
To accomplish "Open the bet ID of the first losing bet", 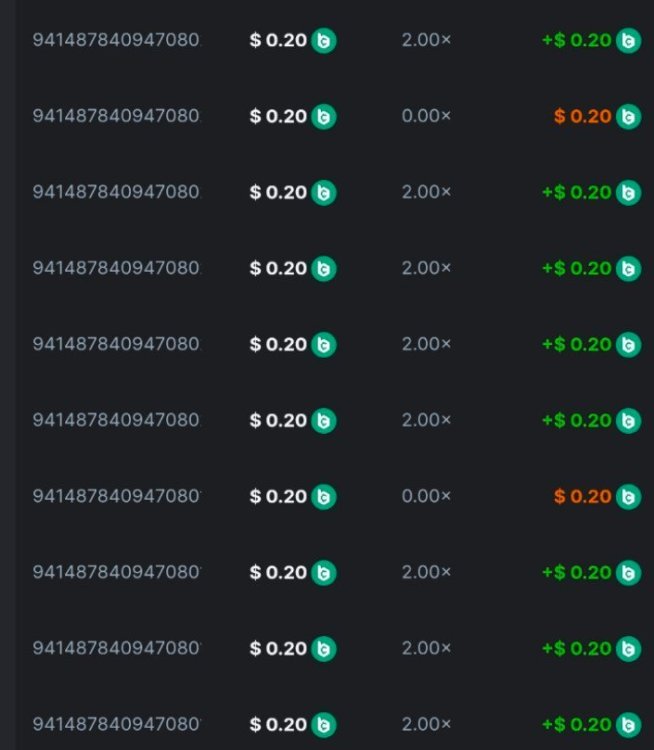I will 116,117.
